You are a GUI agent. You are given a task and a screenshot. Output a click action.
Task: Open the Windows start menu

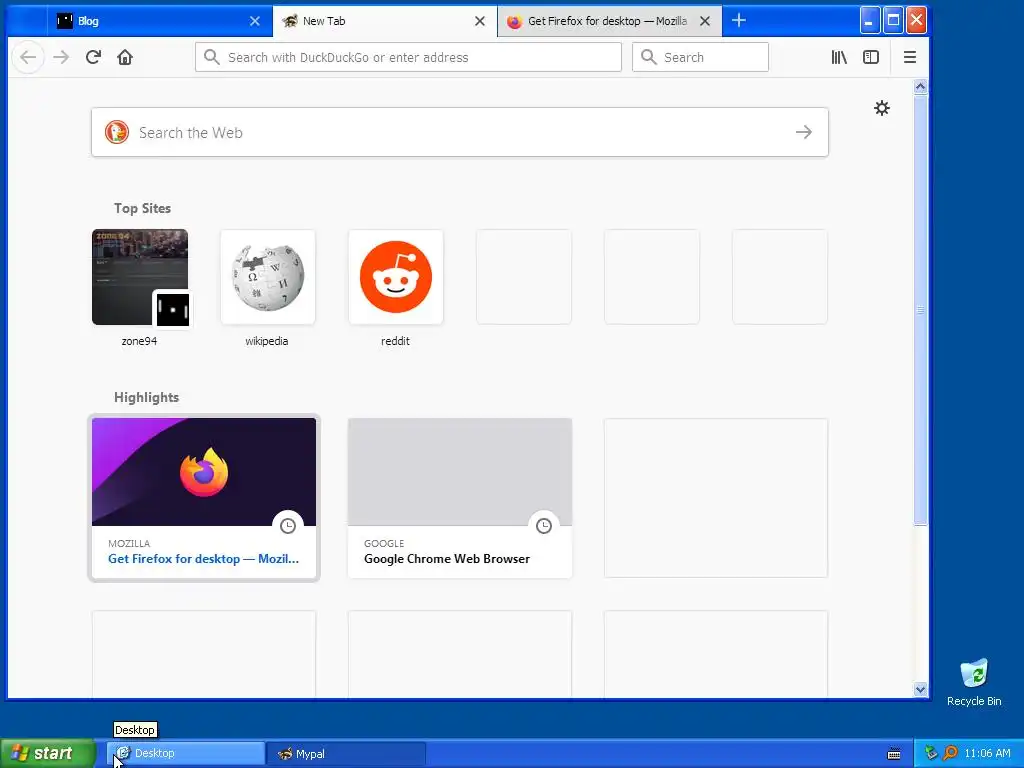[x=48, y=754]
